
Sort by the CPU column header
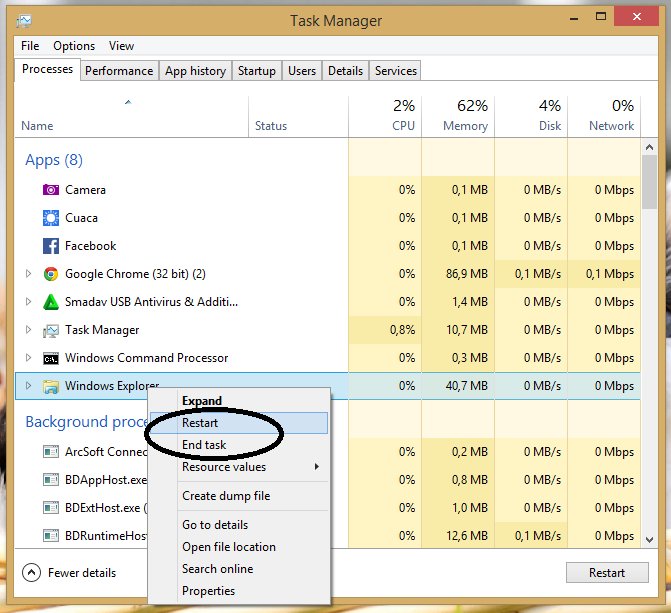click(385, 117)
